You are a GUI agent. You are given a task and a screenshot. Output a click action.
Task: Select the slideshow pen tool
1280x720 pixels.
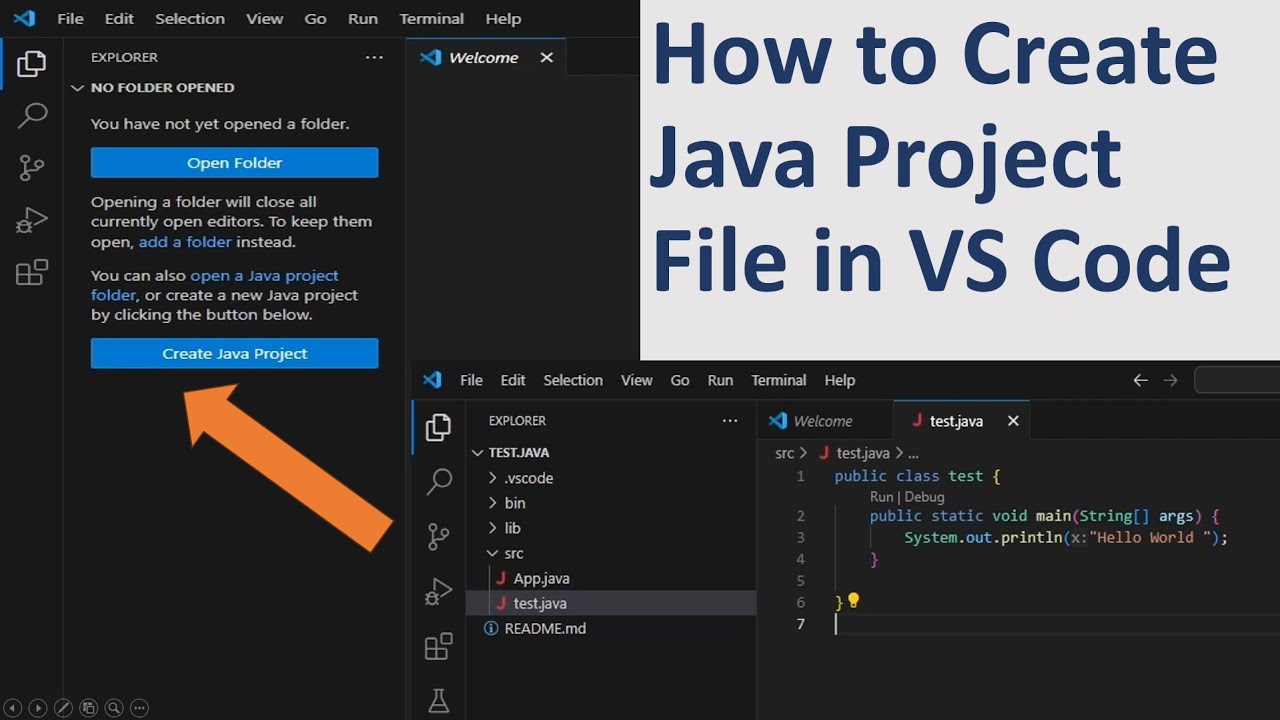pyautogui.click(x=63, y=708)
